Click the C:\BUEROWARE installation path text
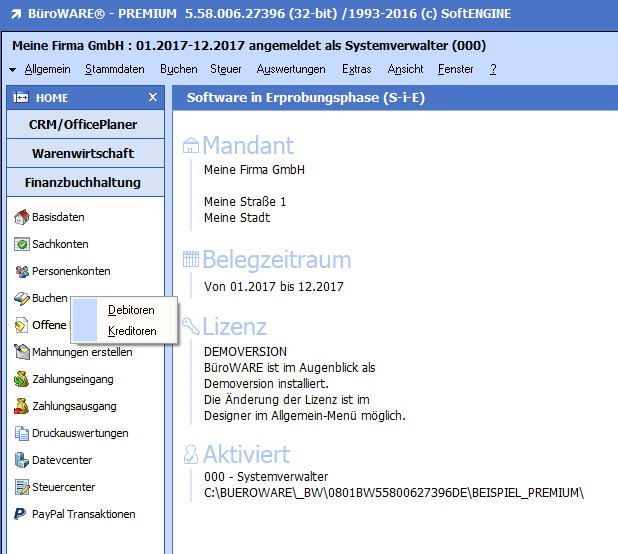Screen dimensions: 618x554 click(x=394, y=493)
